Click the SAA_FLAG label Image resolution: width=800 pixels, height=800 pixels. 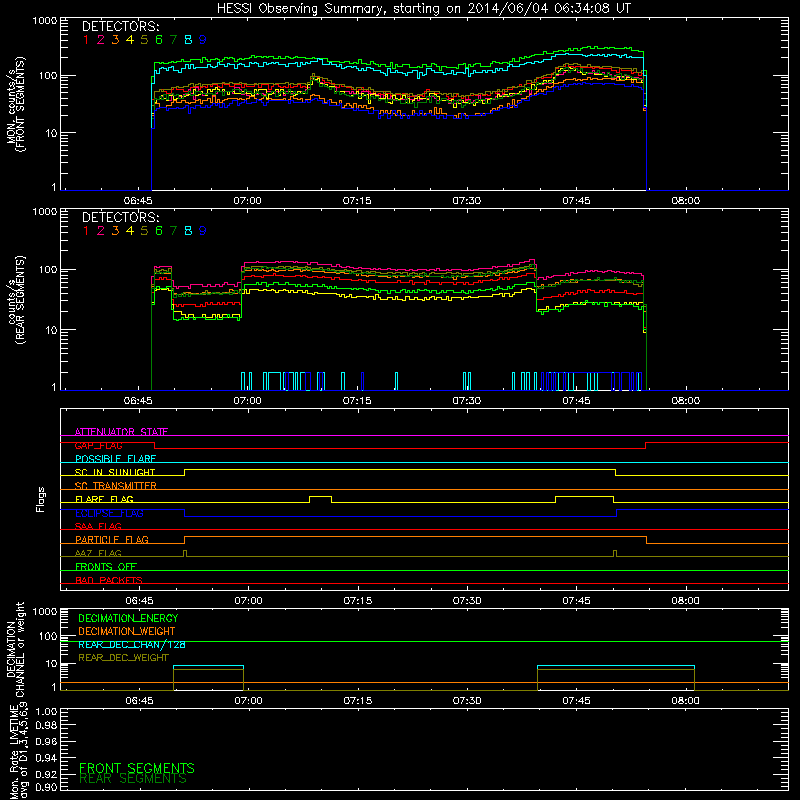[98, 526]
